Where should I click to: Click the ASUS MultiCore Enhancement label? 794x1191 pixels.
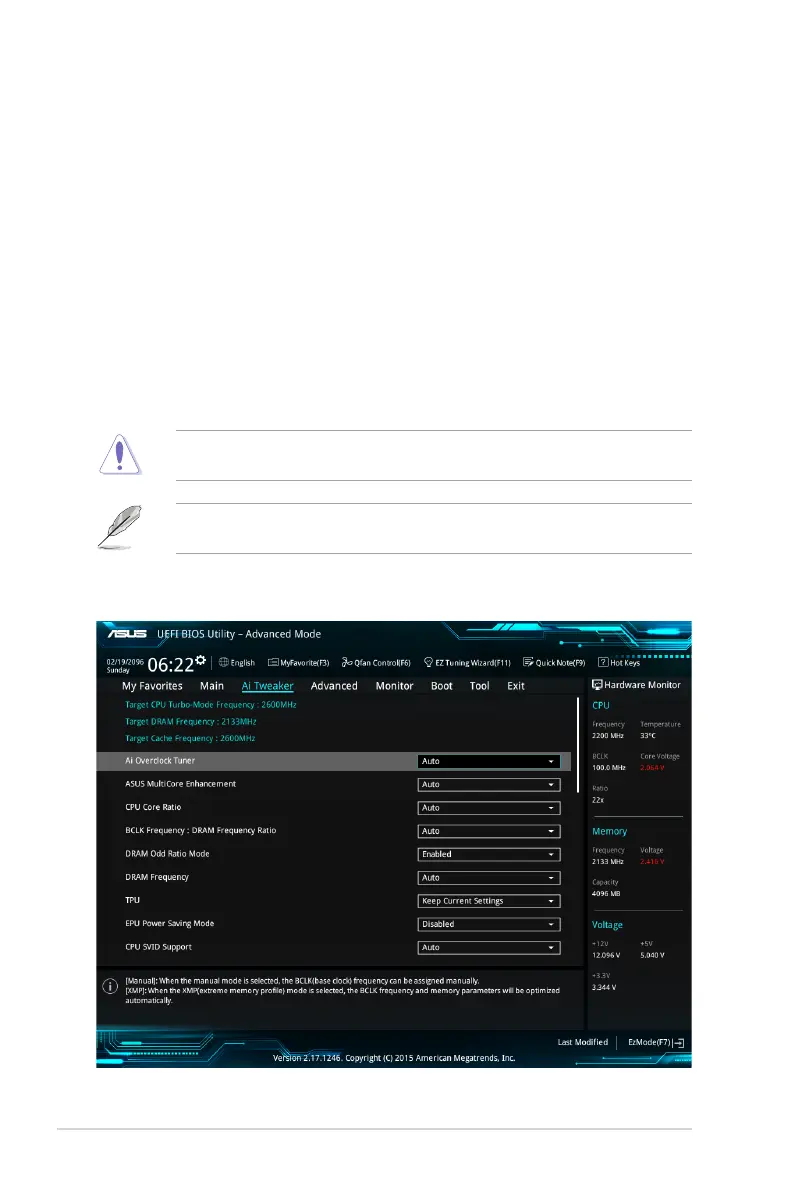[181, 784]
